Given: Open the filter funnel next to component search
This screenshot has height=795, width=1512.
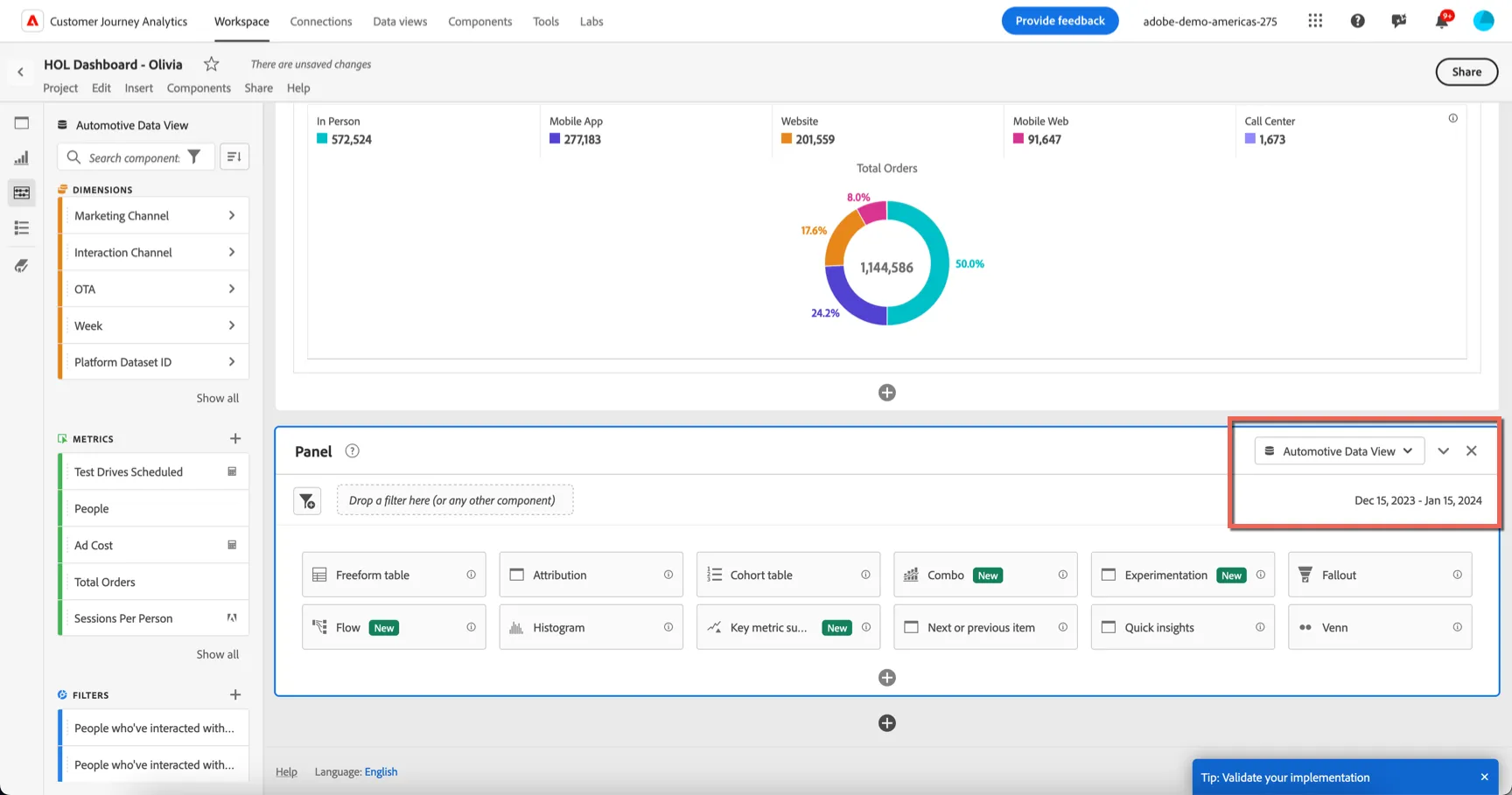Looking at the screenshot, I should coord(194,157).
